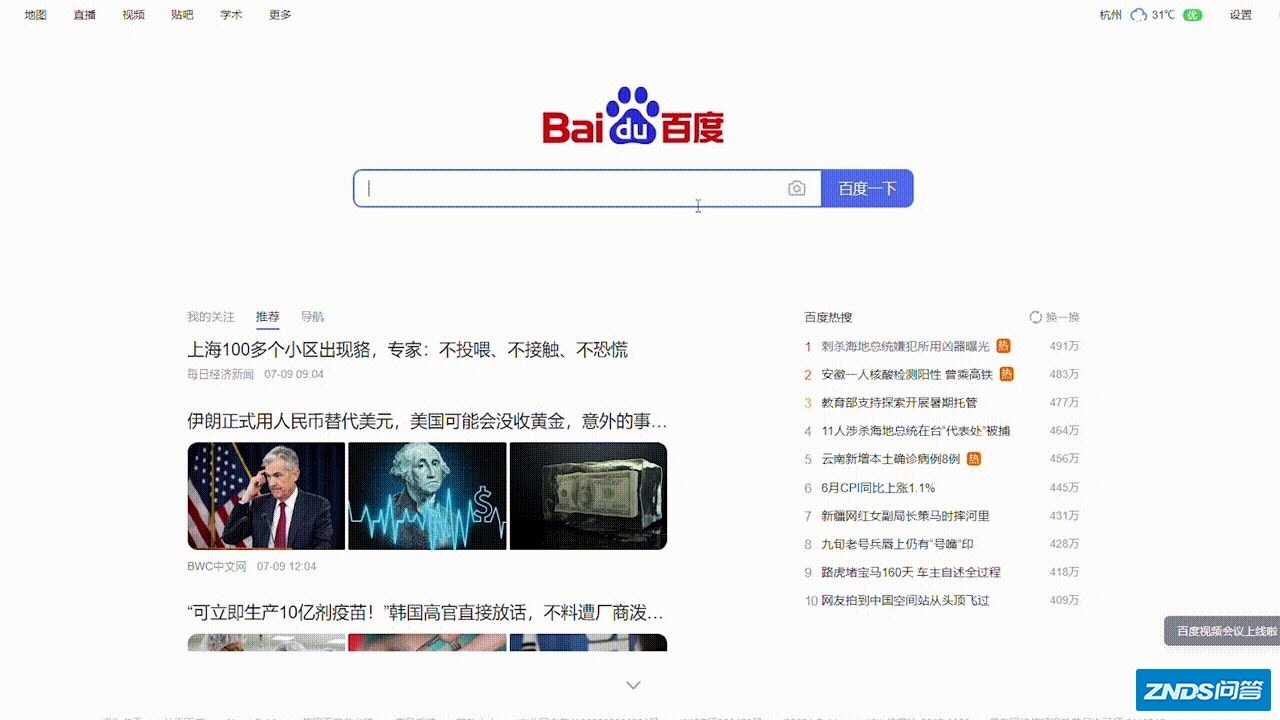Open thumbnail of dollar bills in ice
The height and width of the screenshot is (720, 1280).
click(588, 496)
